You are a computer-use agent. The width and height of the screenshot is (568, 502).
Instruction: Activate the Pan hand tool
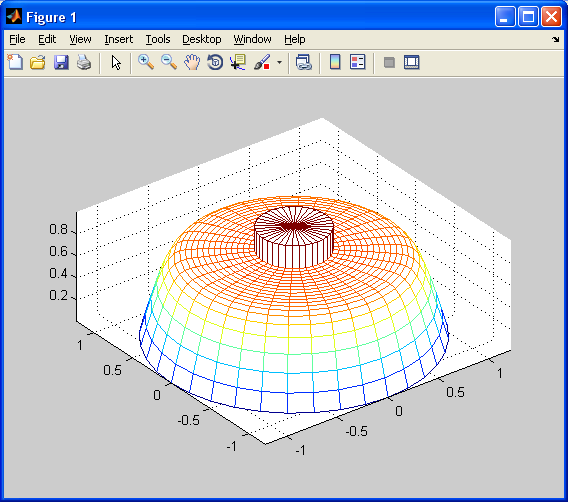[192, 63]
